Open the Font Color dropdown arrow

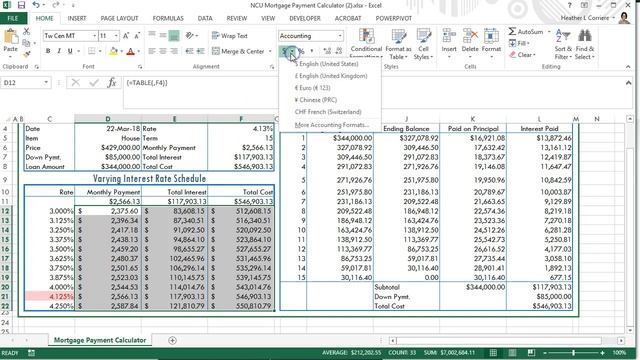139,51
